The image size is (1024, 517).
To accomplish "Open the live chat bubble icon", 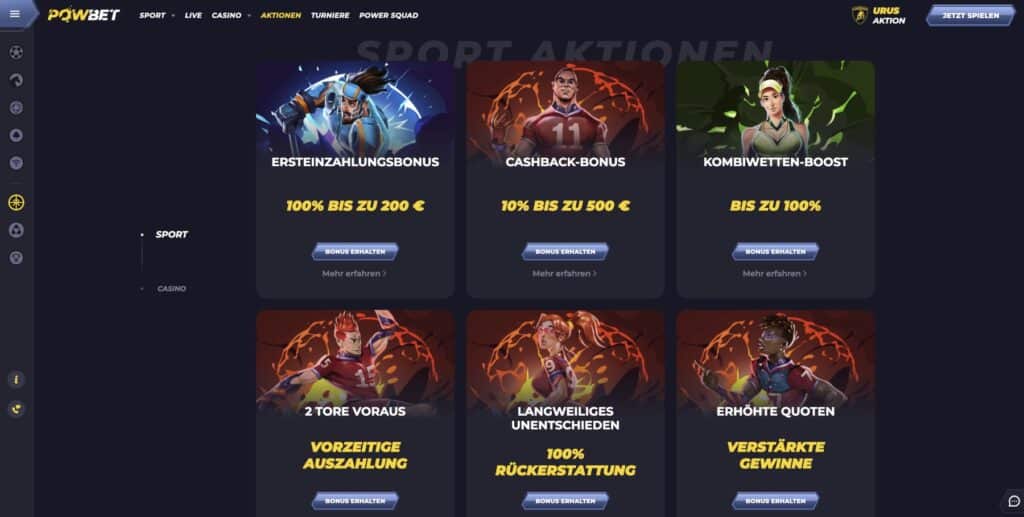I will (x=1014, y=501).
